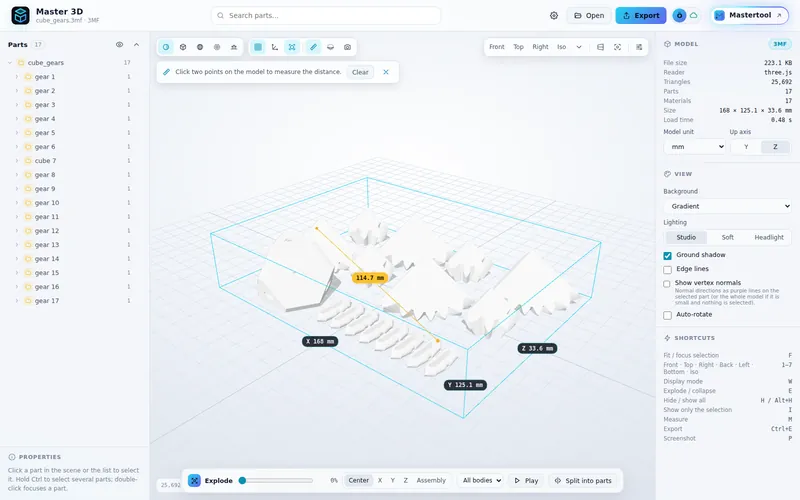Click the Explode slider handle
This screenshot has width=800, height=500.
coord(243,481)
